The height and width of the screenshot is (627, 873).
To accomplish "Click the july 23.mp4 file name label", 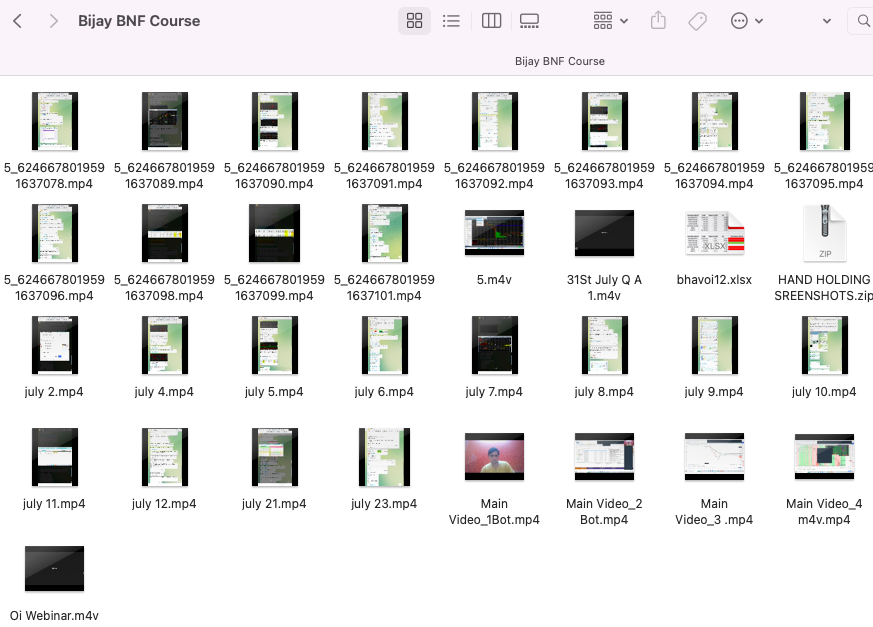I will (x=384, y=504).
